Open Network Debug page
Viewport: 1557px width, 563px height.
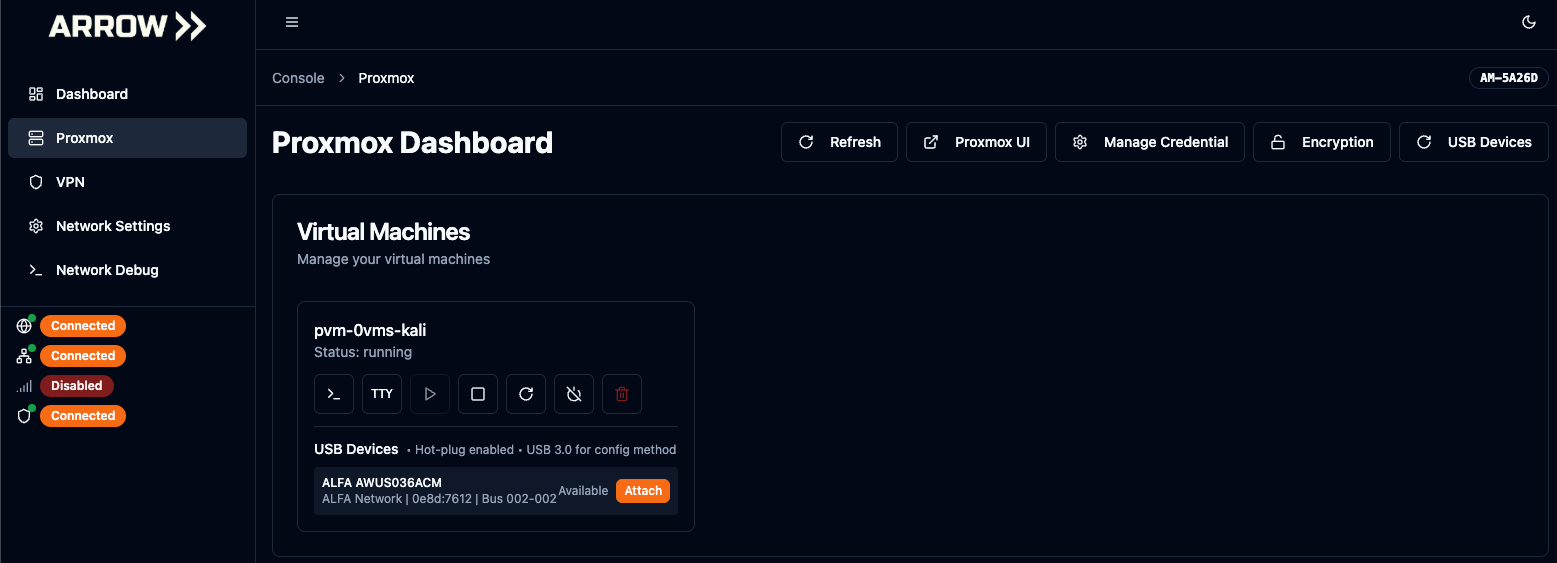tap(127, 270)
